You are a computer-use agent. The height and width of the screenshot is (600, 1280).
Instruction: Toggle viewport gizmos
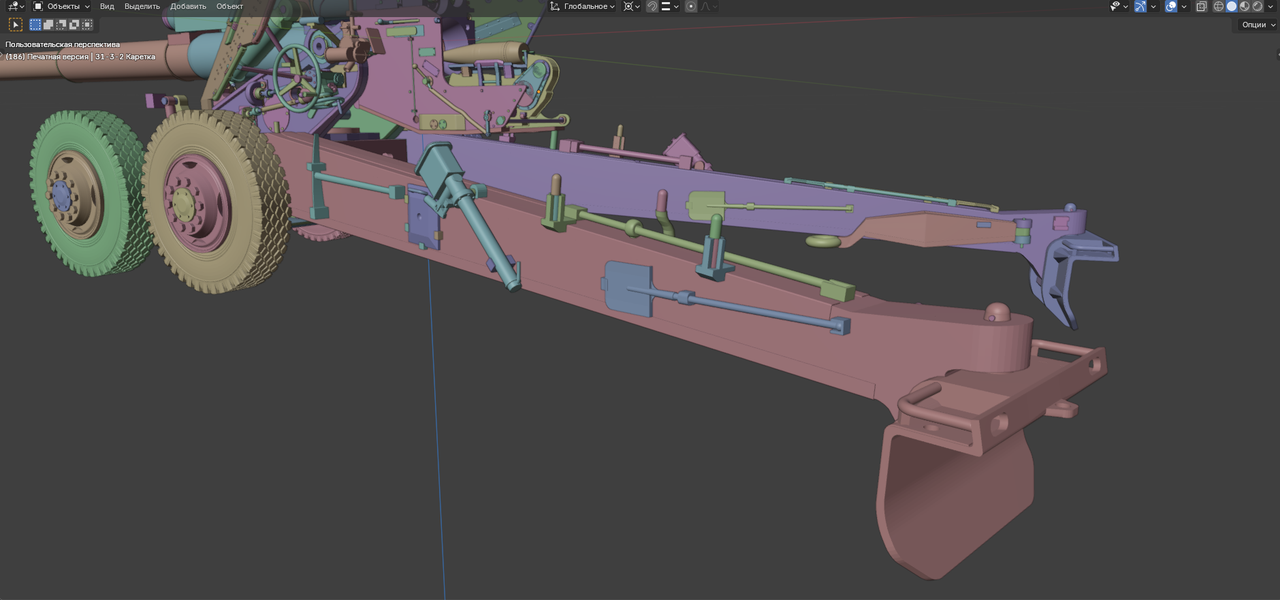1140,6
